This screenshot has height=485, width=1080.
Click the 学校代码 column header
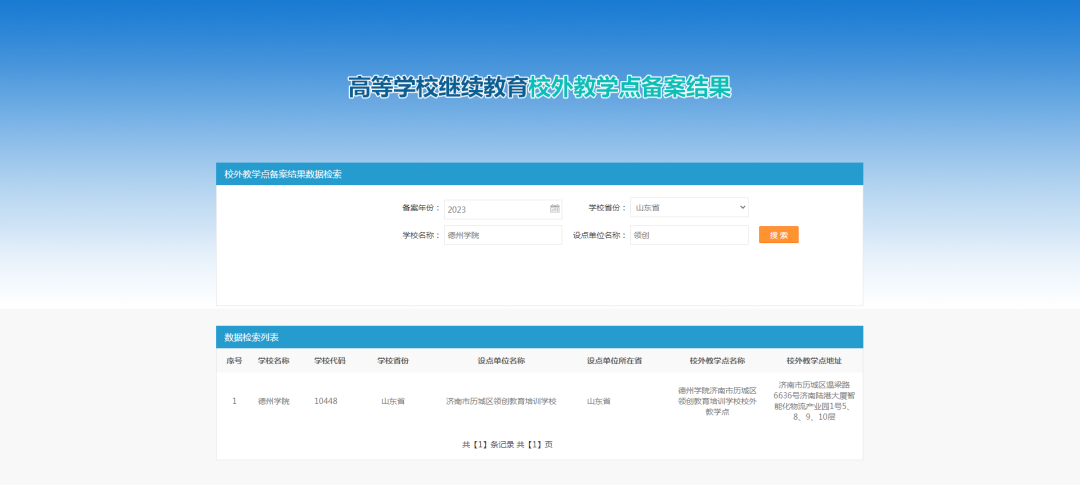click(329, 361)
